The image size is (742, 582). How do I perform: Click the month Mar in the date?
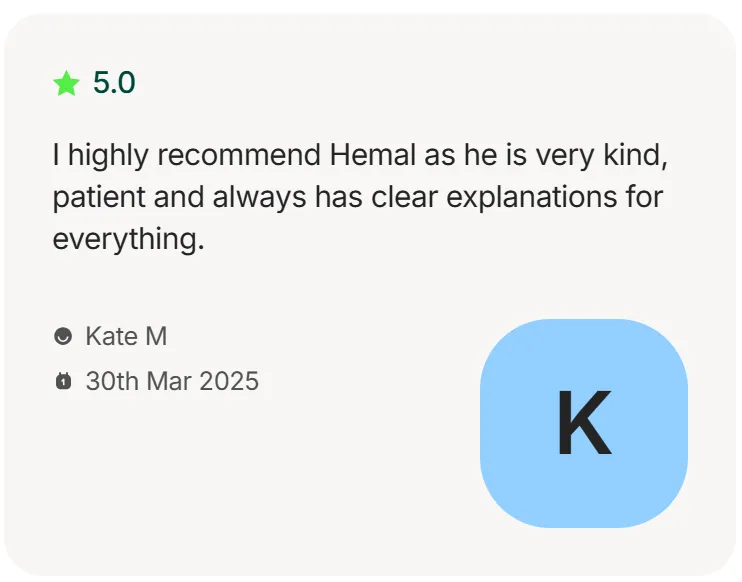(x=169, y=381)
